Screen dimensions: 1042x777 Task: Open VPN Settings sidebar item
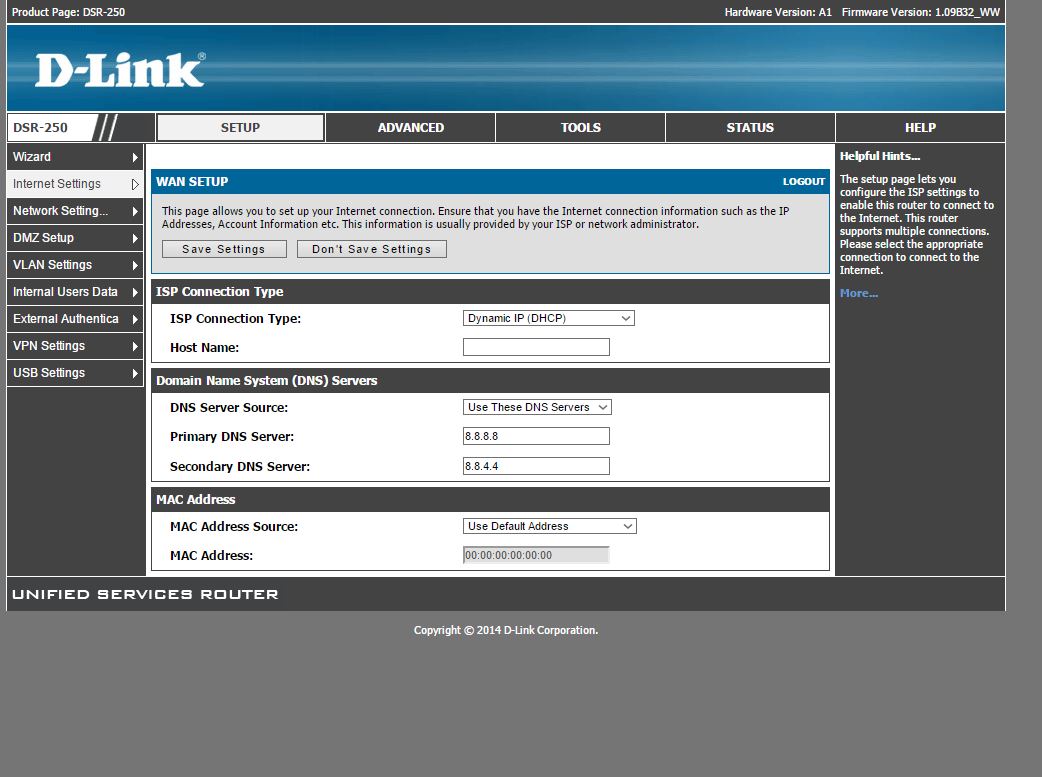75,346
